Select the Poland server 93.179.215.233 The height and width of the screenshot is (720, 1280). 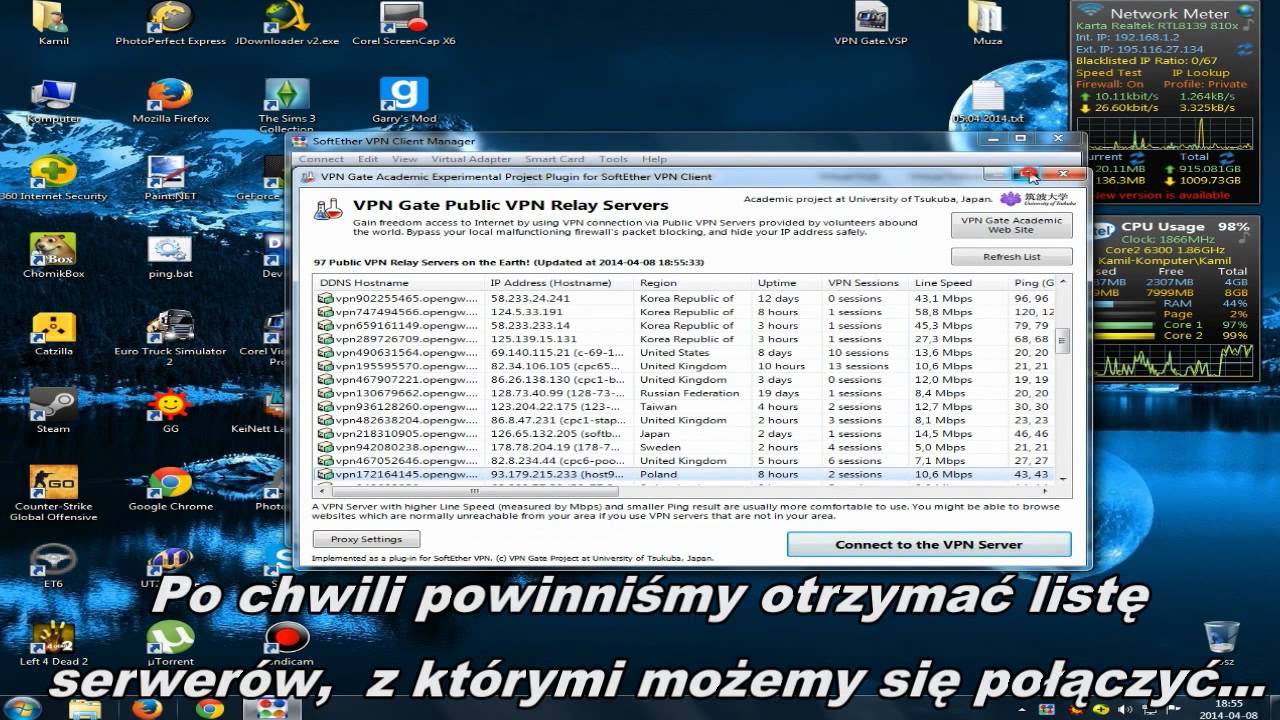click(685, 474)
